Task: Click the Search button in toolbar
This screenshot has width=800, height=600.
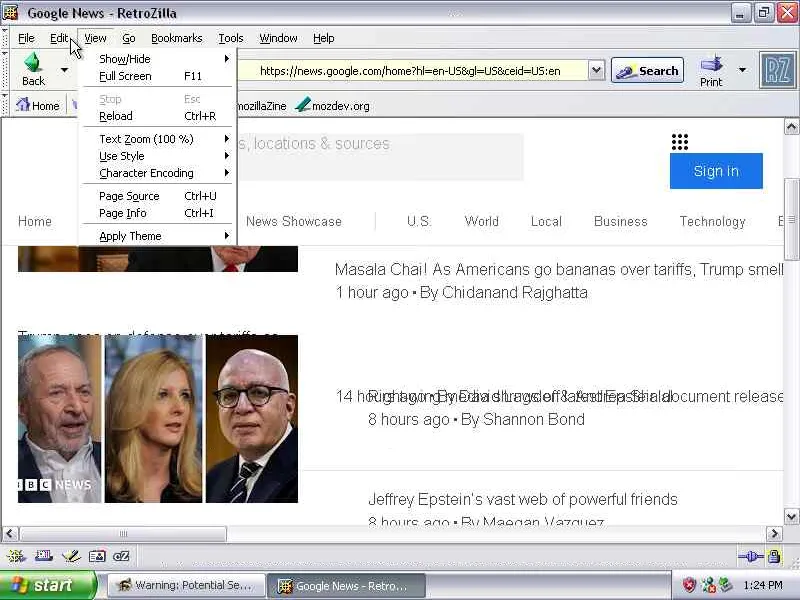Action: click(x=647, y=71)
